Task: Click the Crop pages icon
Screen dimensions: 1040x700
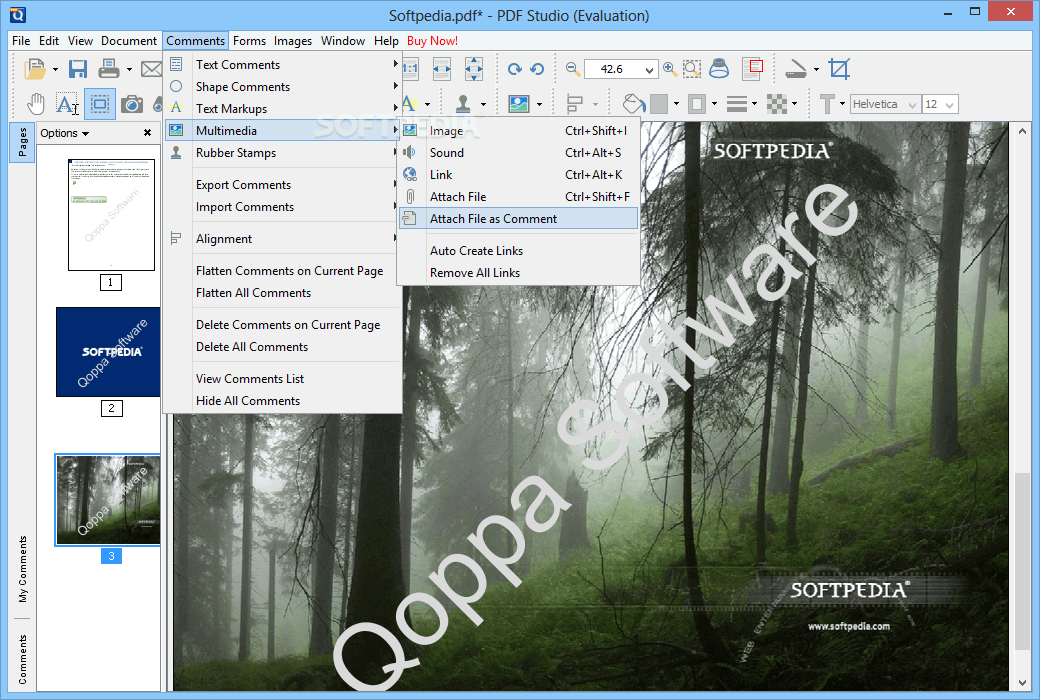Action: 839,69
